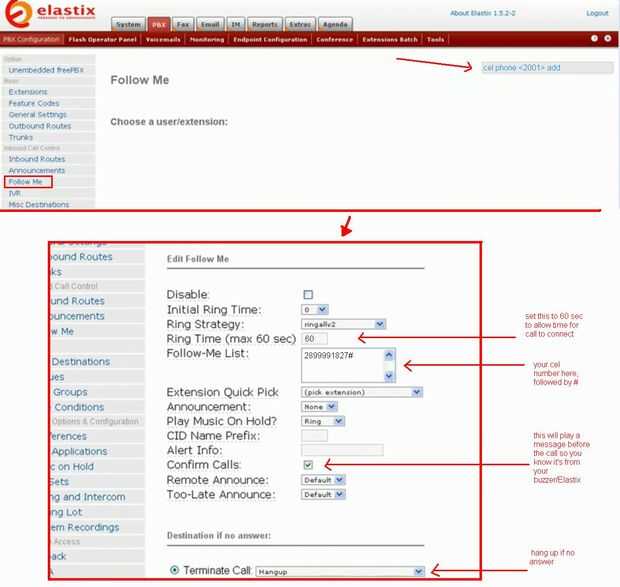Image resolution: width=620 pixels, height=587 pixels.
Task: Go to Monitoring
Action: click(207, 40)
